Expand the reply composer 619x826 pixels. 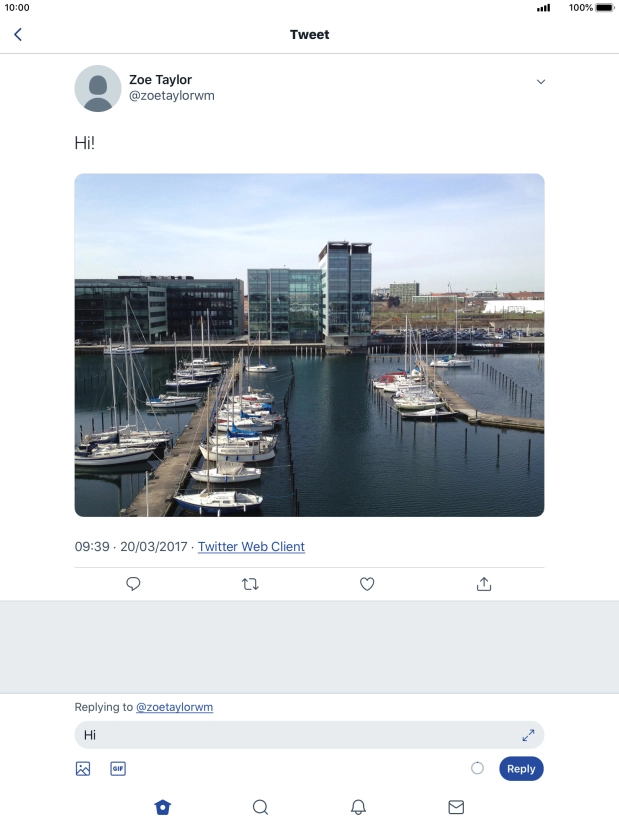coord(528,735)
